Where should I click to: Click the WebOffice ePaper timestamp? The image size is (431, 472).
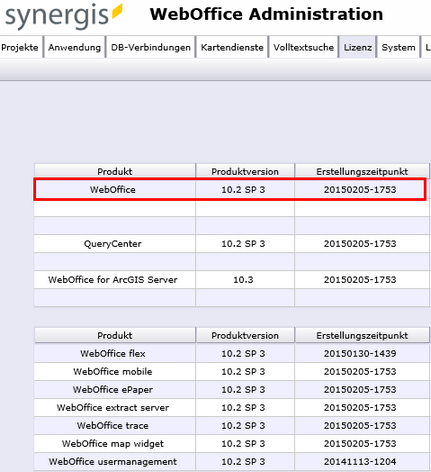[362, 389]
